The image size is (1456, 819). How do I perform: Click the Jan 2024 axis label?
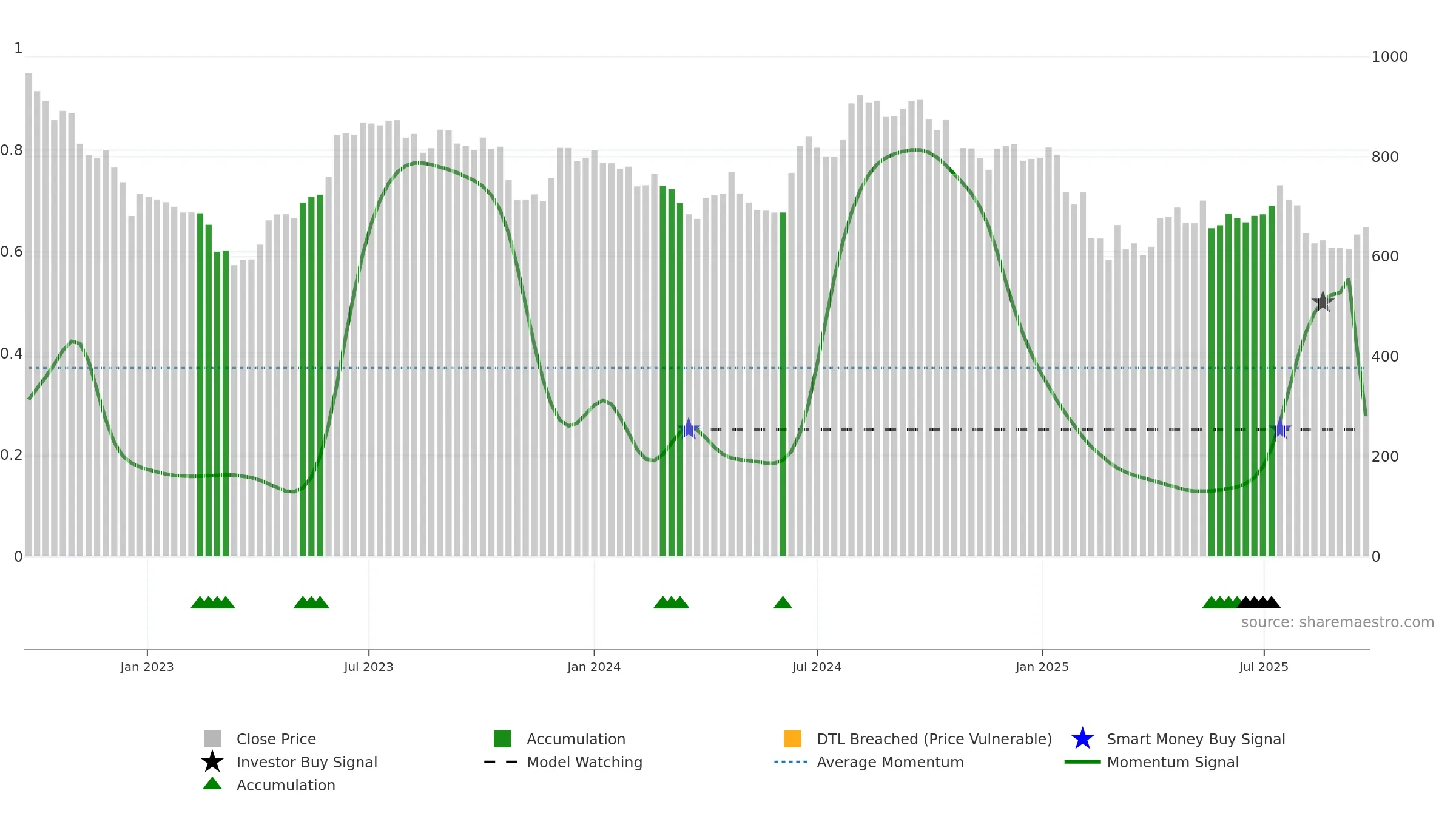pos(594,667)
